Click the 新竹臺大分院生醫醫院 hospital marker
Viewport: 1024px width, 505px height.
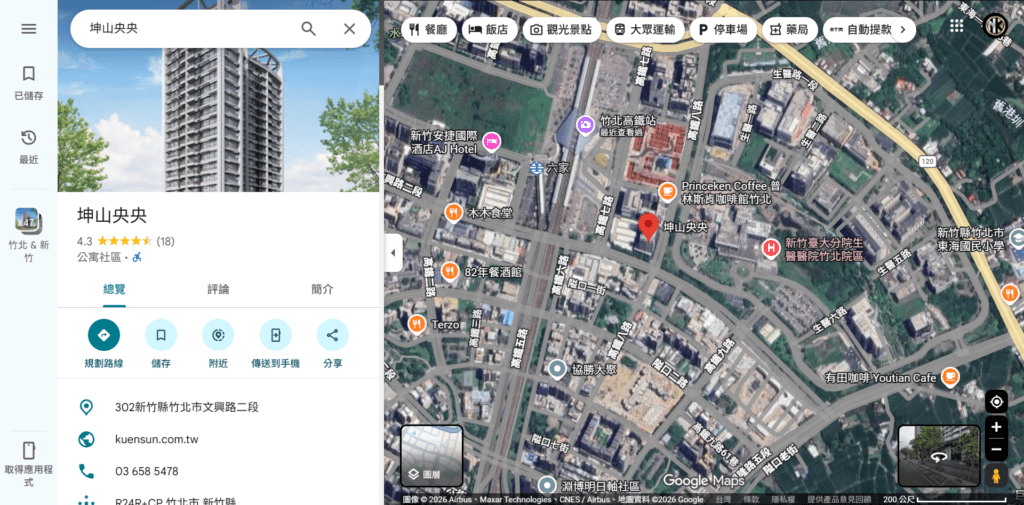(771, 249)
